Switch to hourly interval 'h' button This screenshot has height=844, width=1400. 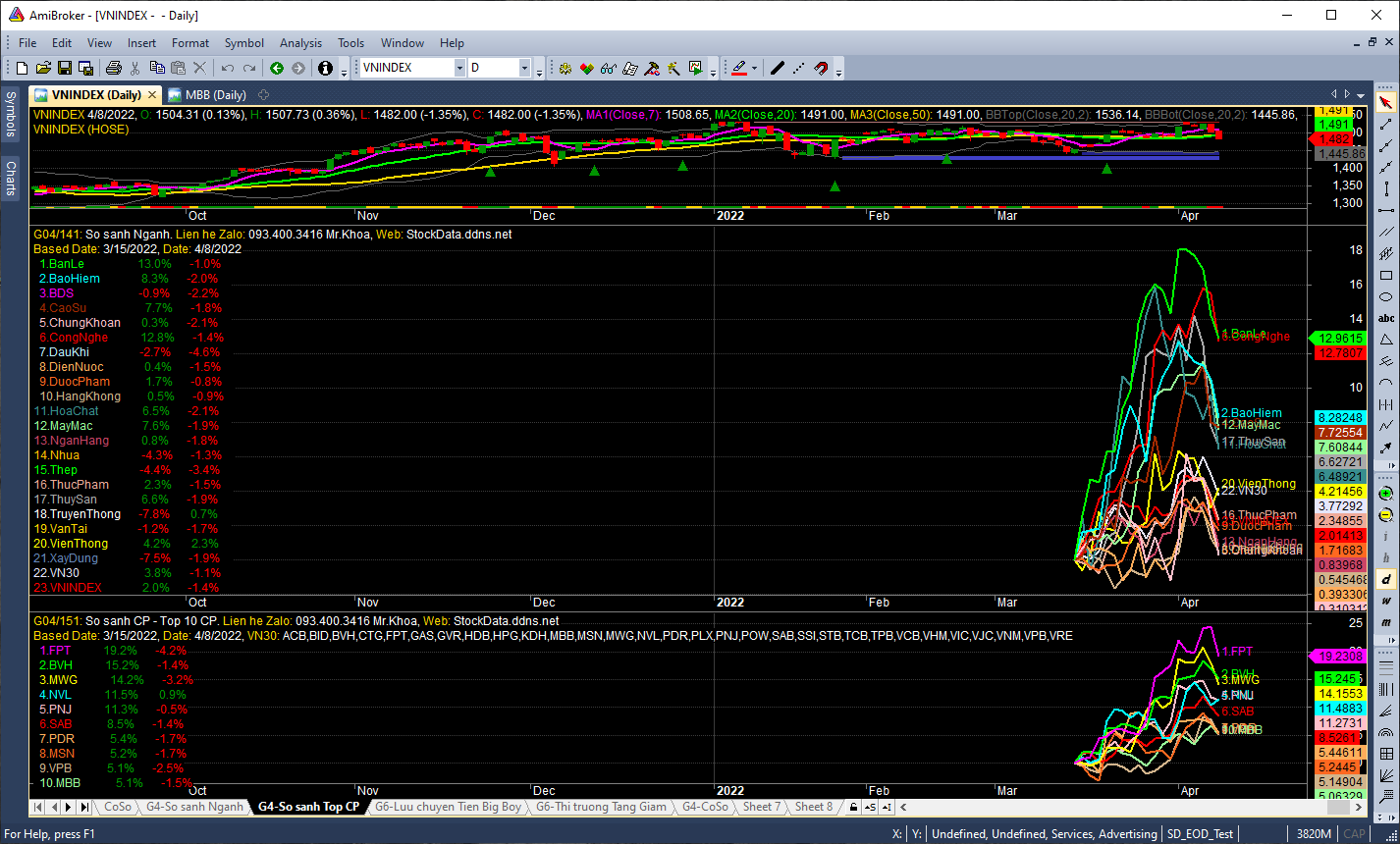pyautogui.click(x=1385, y=558)
